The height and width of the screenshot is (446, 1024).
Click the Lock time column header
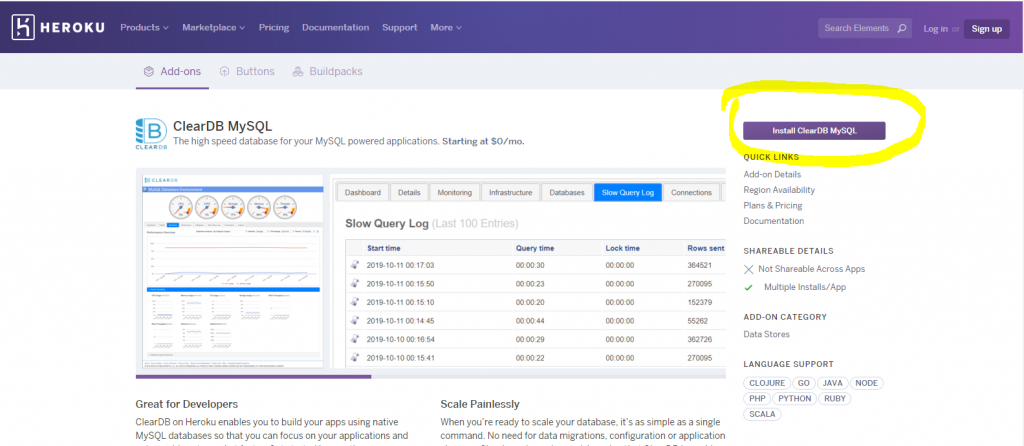pos(622,248)
